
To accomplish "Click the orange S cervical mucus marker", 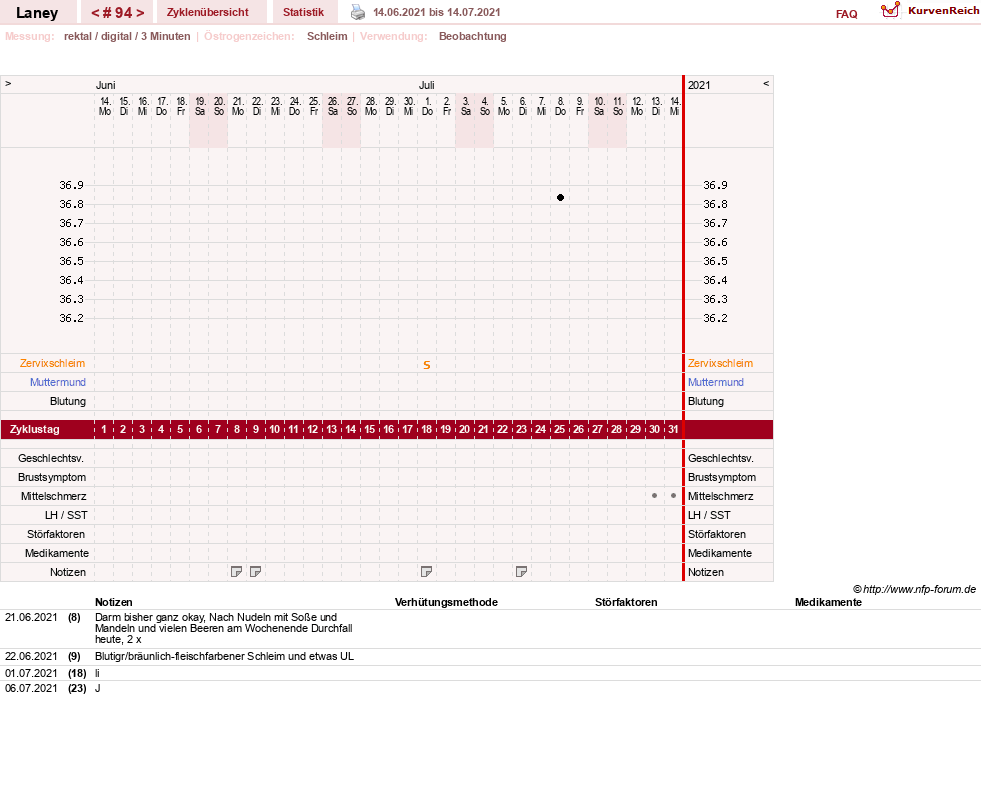I will 427,365.
